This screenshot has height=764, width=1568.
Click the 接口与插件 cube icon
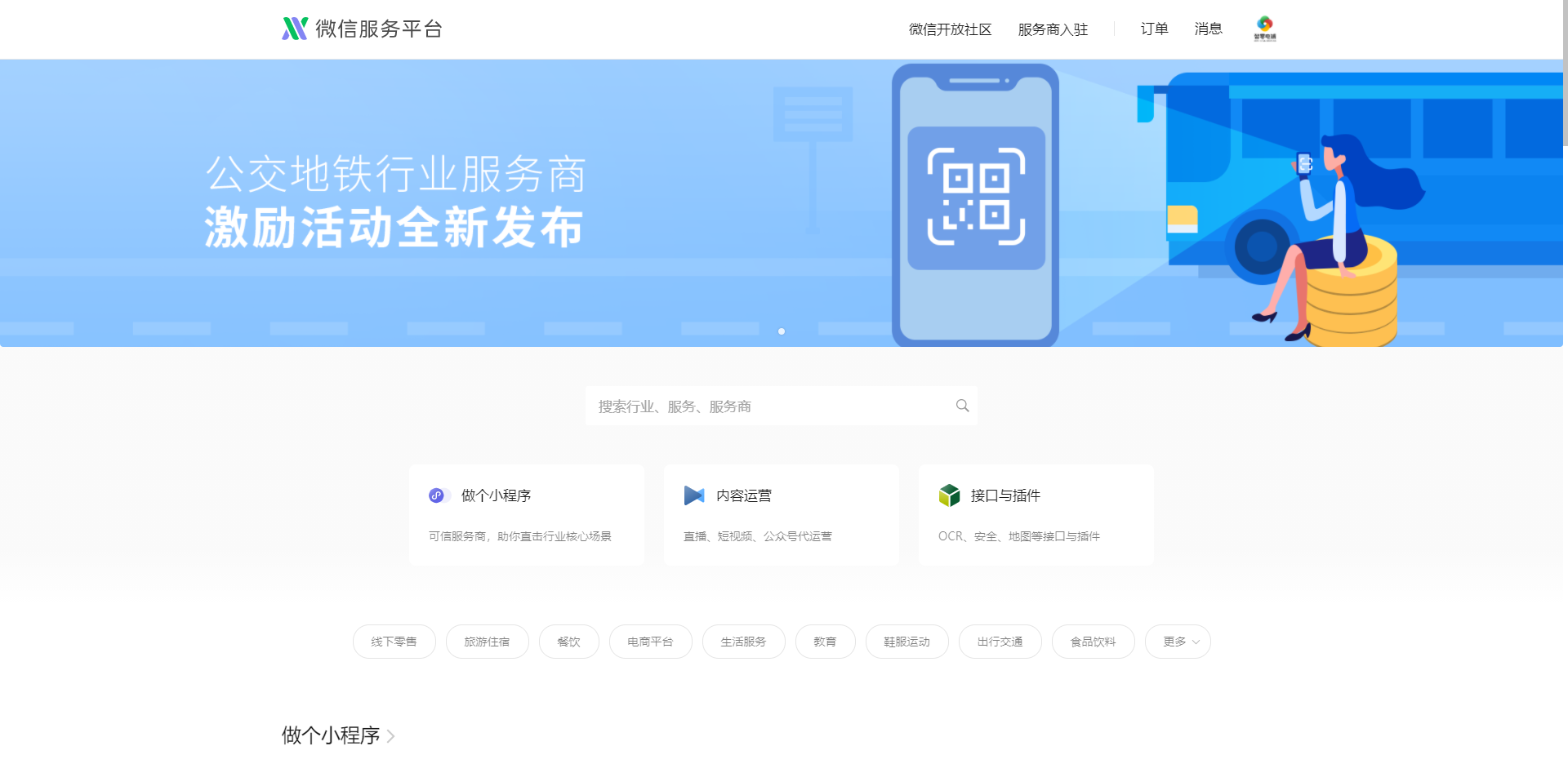[949, 495]
